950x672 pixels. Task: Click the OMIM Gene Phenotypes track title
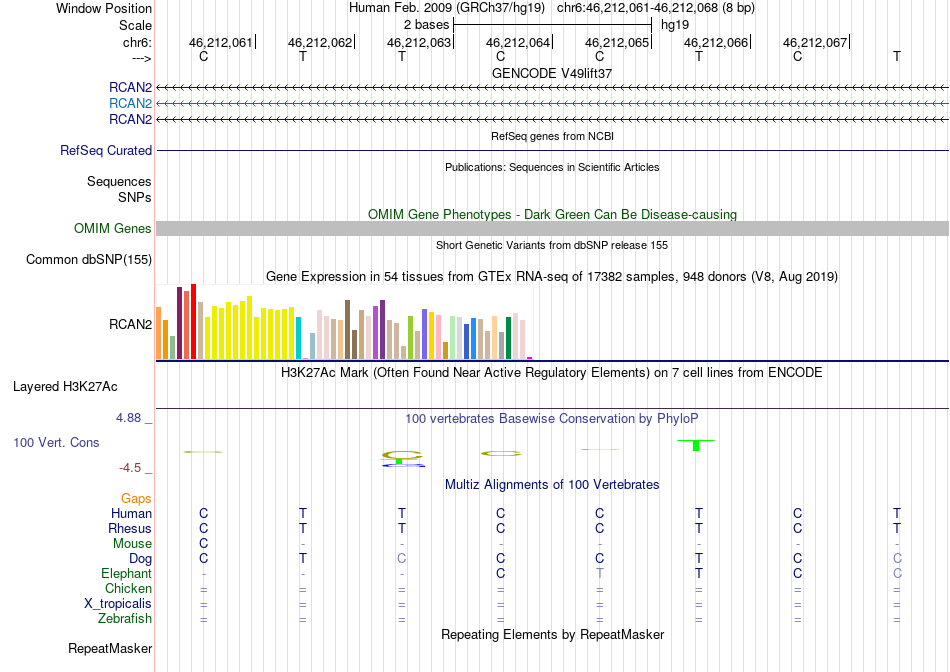553,215
